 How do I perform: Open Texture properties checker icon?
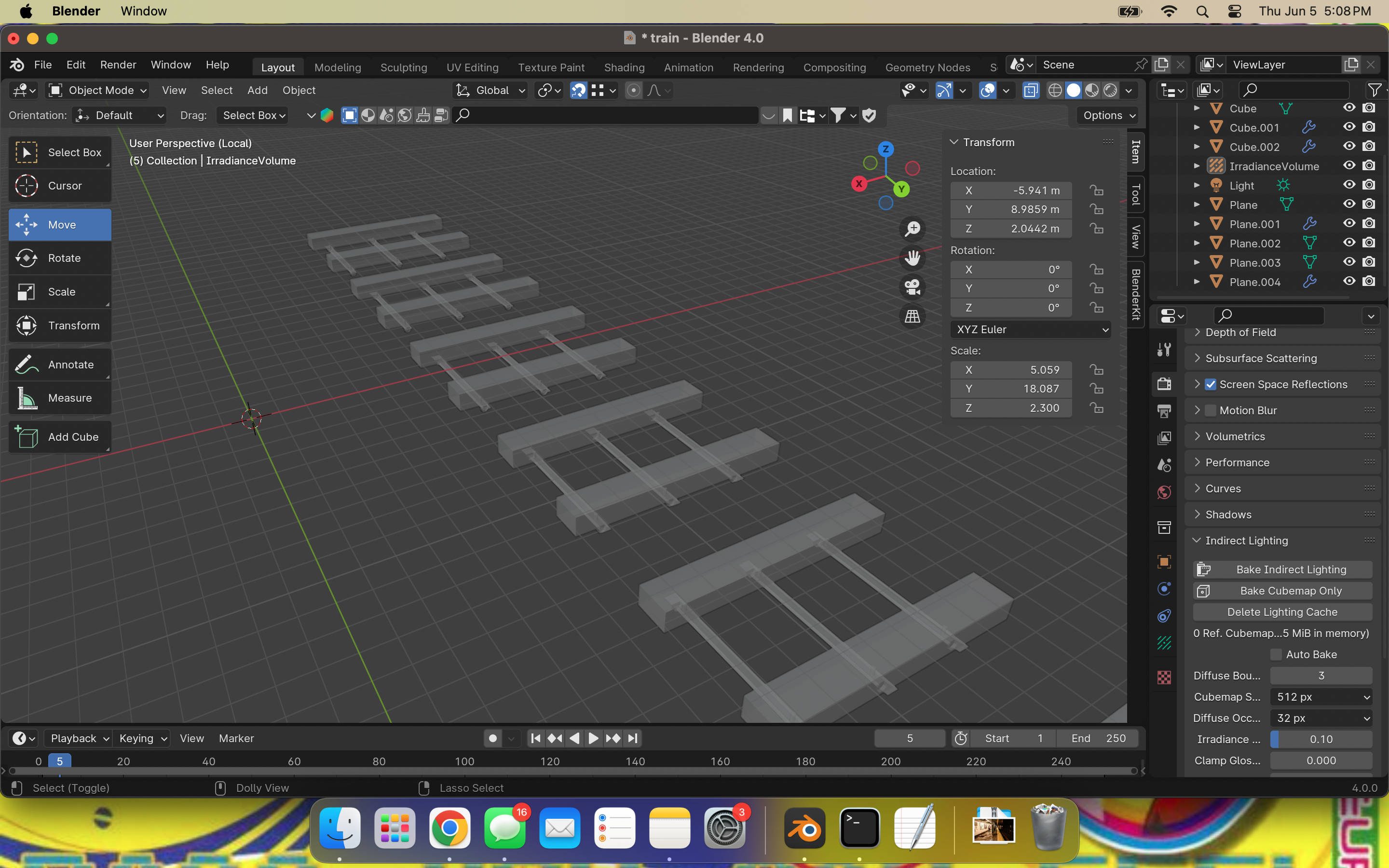(1164, 678)
